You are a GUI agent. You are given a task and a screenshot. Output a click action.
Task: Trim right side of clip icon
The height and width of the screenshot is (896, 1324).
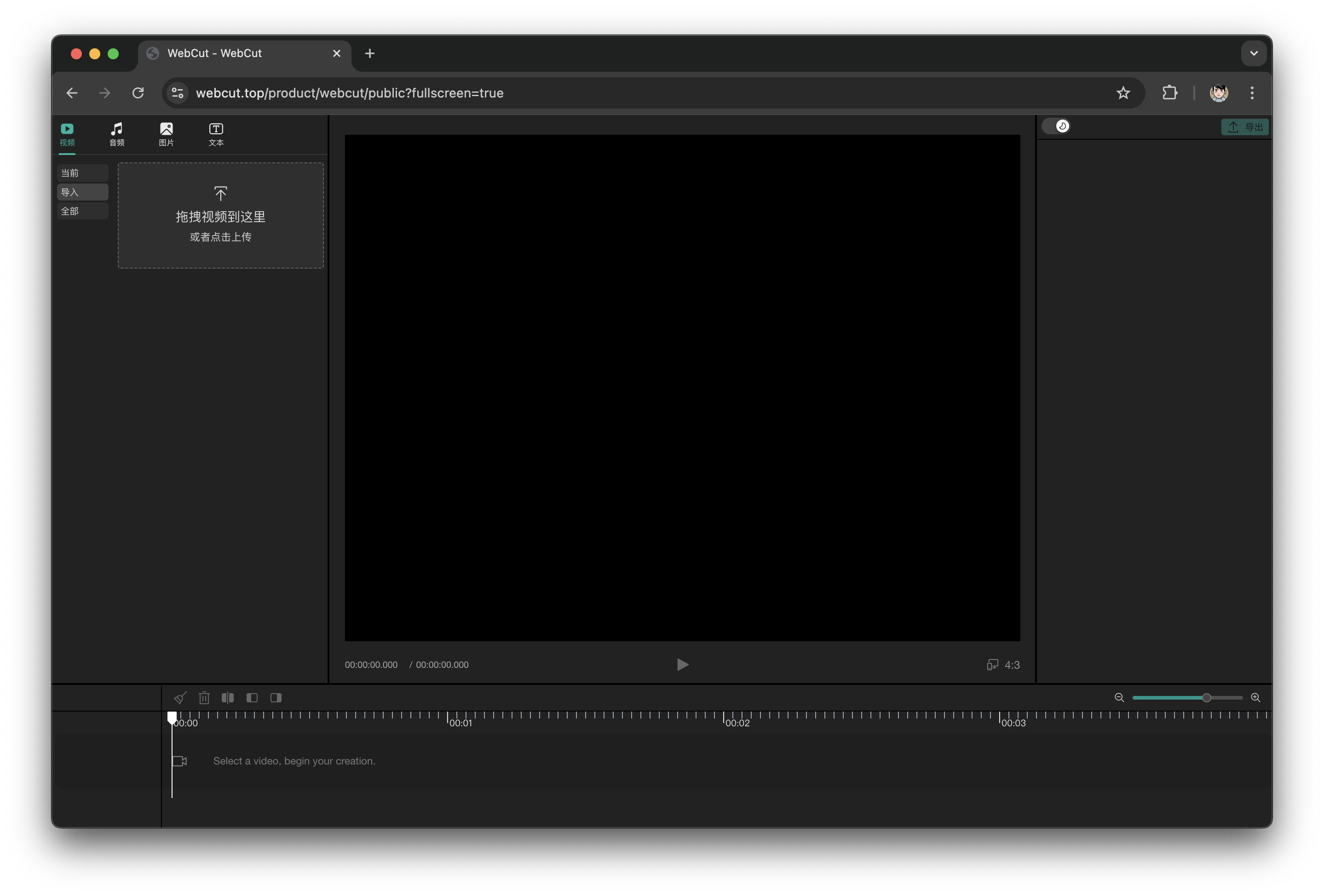click(276, 697)
